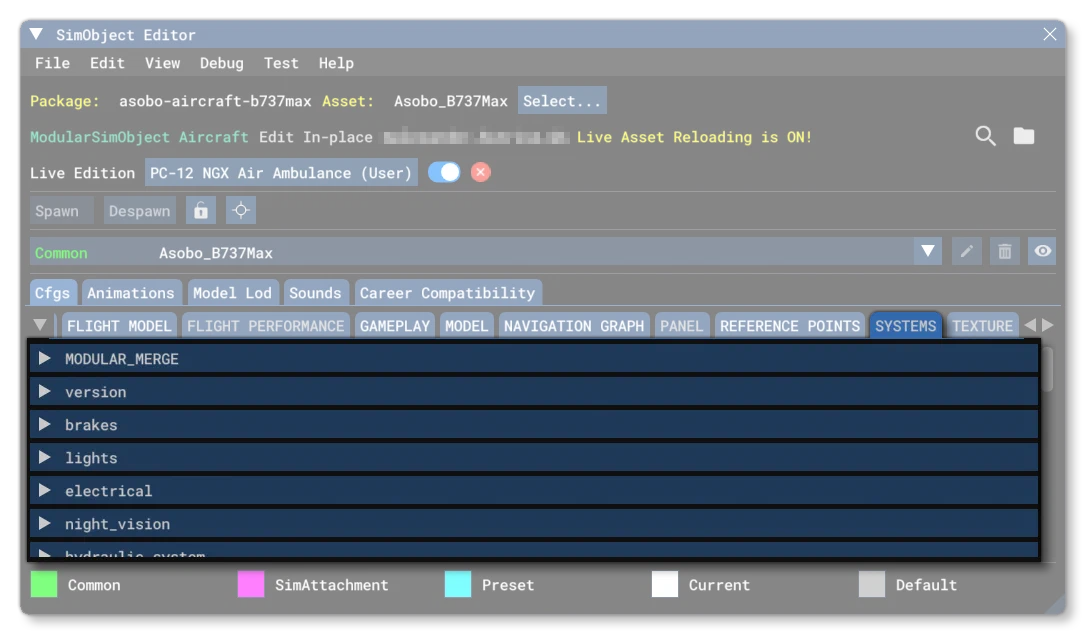Click the unlock padlock icon
Image resolution: width=1086 pixels, height=635 pixels.
pos(201,211)
